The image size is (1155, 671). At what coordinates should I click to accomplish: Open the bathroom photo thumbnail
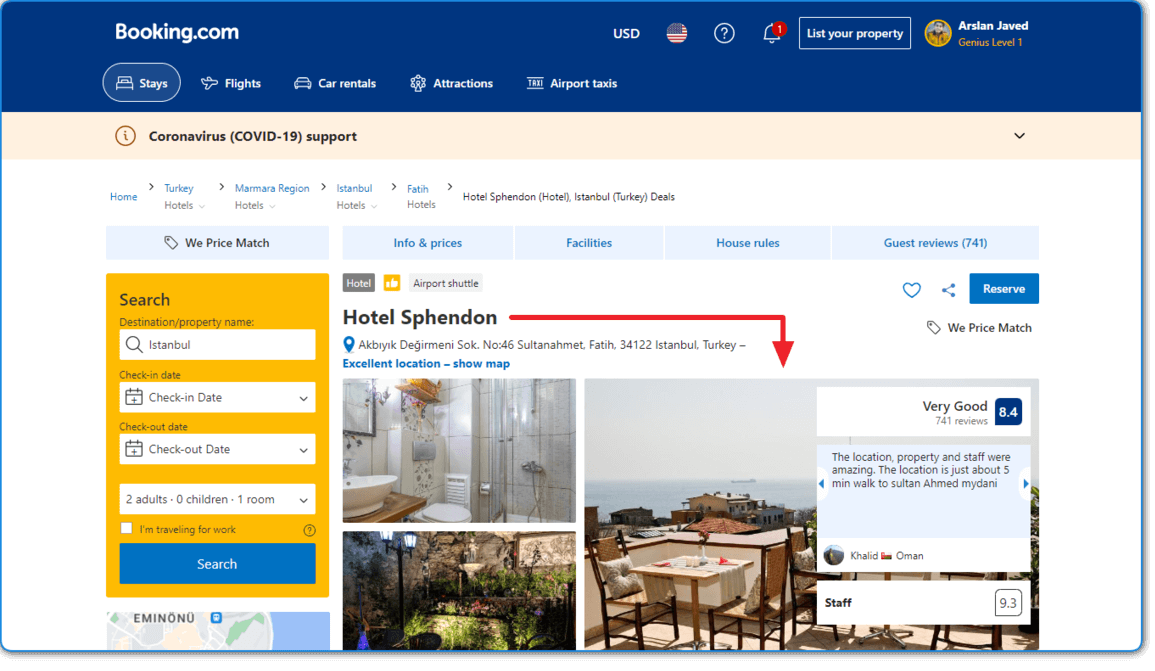(459, 451)
